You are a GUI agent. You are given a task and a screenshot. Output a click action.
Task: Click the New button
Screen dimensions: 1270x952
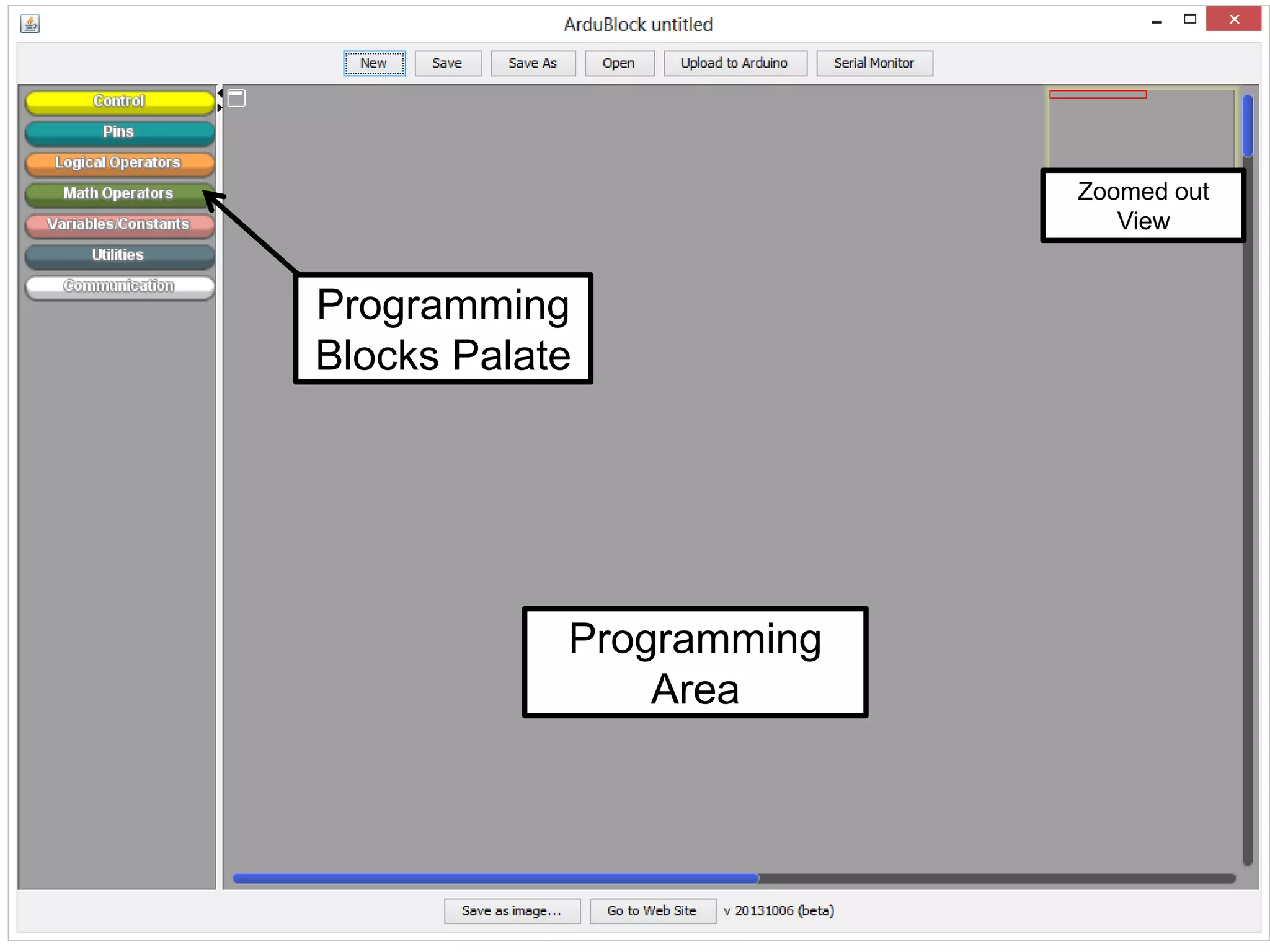pos(374,63)
